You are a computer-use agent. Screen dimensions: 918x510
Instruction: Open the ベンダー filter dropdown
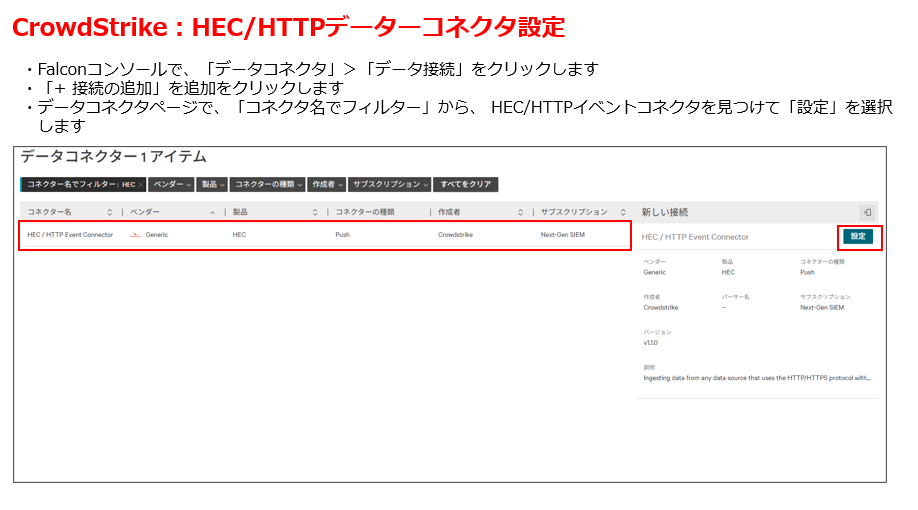click(172, 185)
